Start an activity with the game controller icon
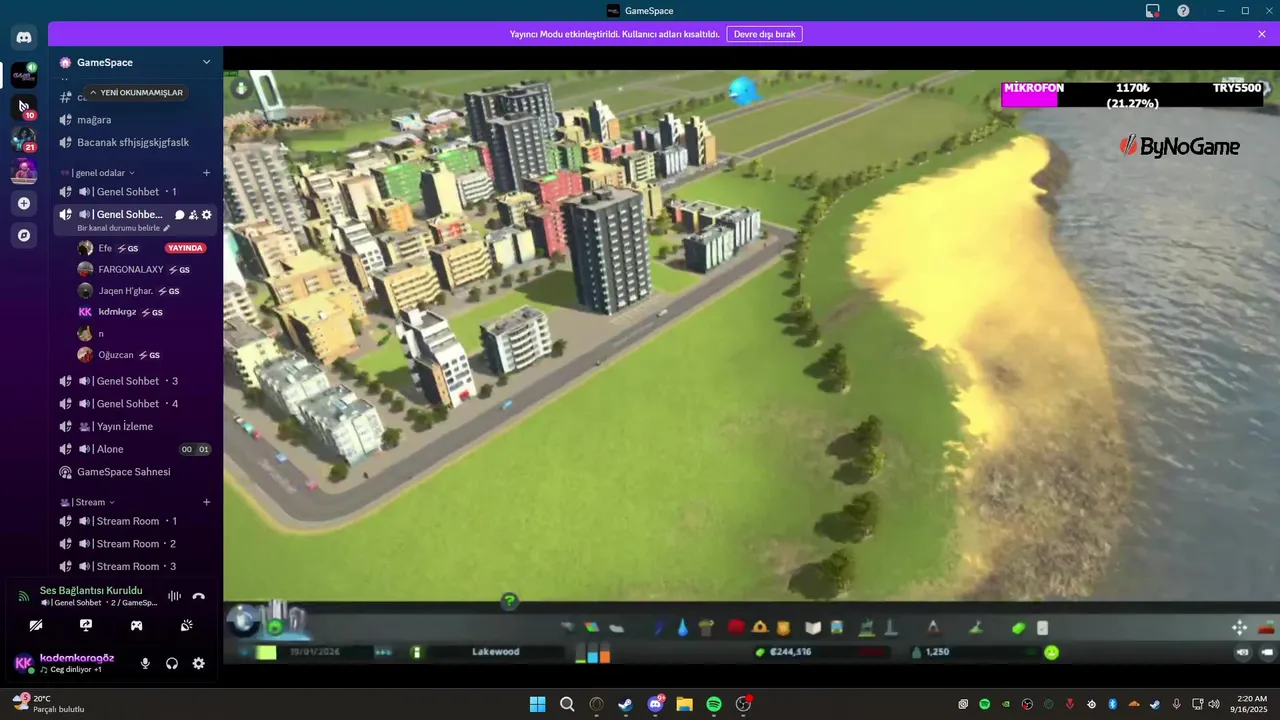 coord(136,625)
